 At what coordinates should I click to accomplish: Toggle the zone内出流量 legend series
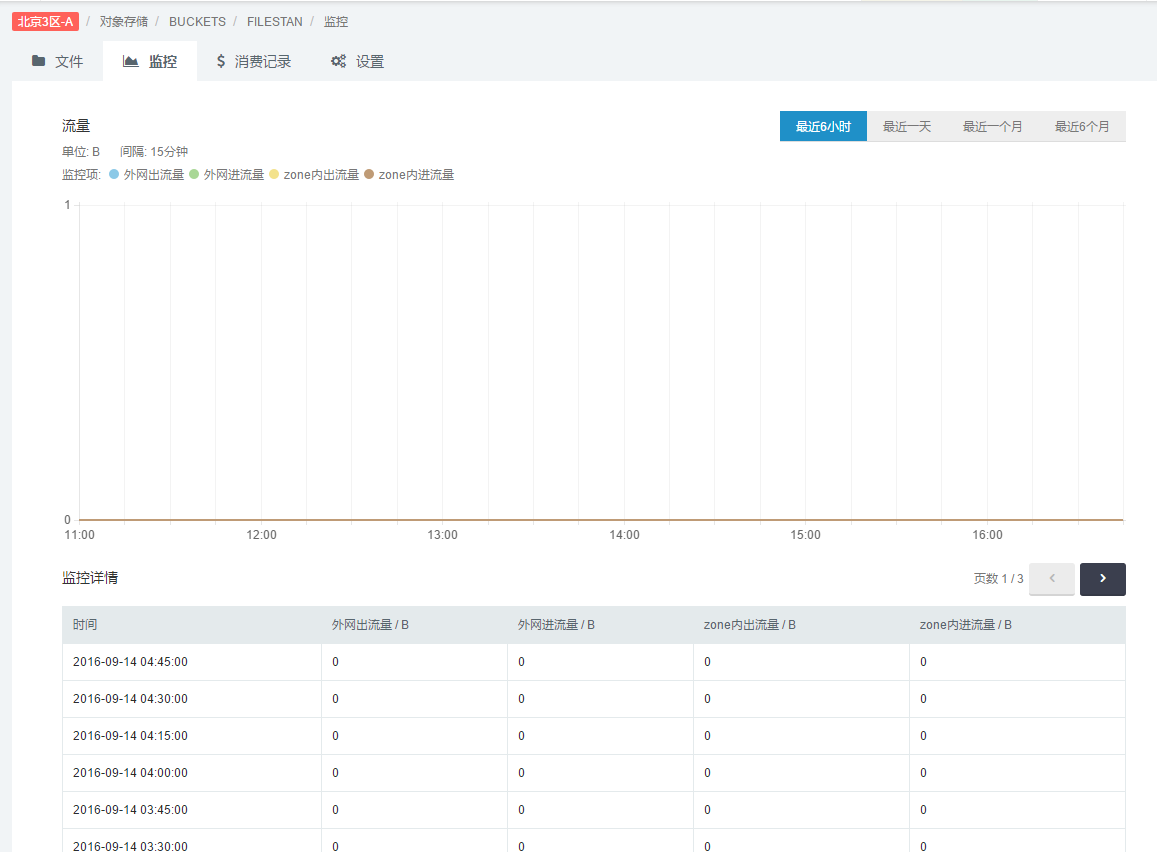314,175
